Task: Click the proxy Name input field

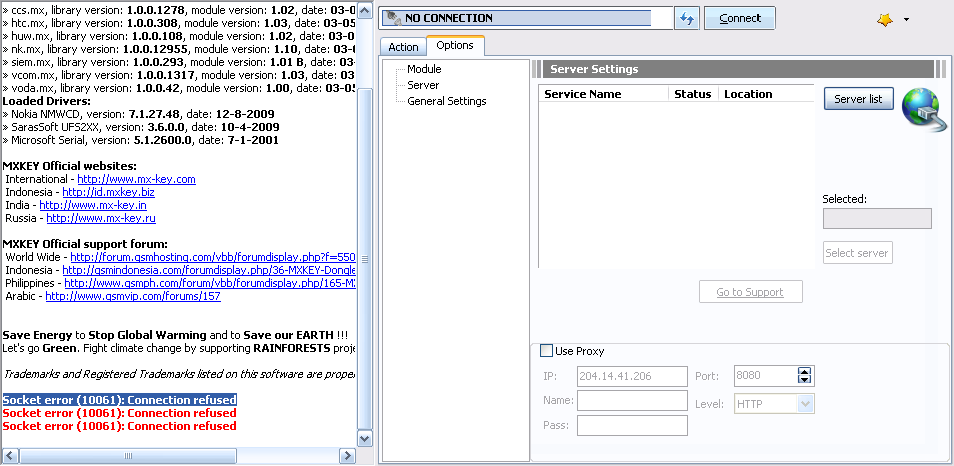Action: pos(632,400)
